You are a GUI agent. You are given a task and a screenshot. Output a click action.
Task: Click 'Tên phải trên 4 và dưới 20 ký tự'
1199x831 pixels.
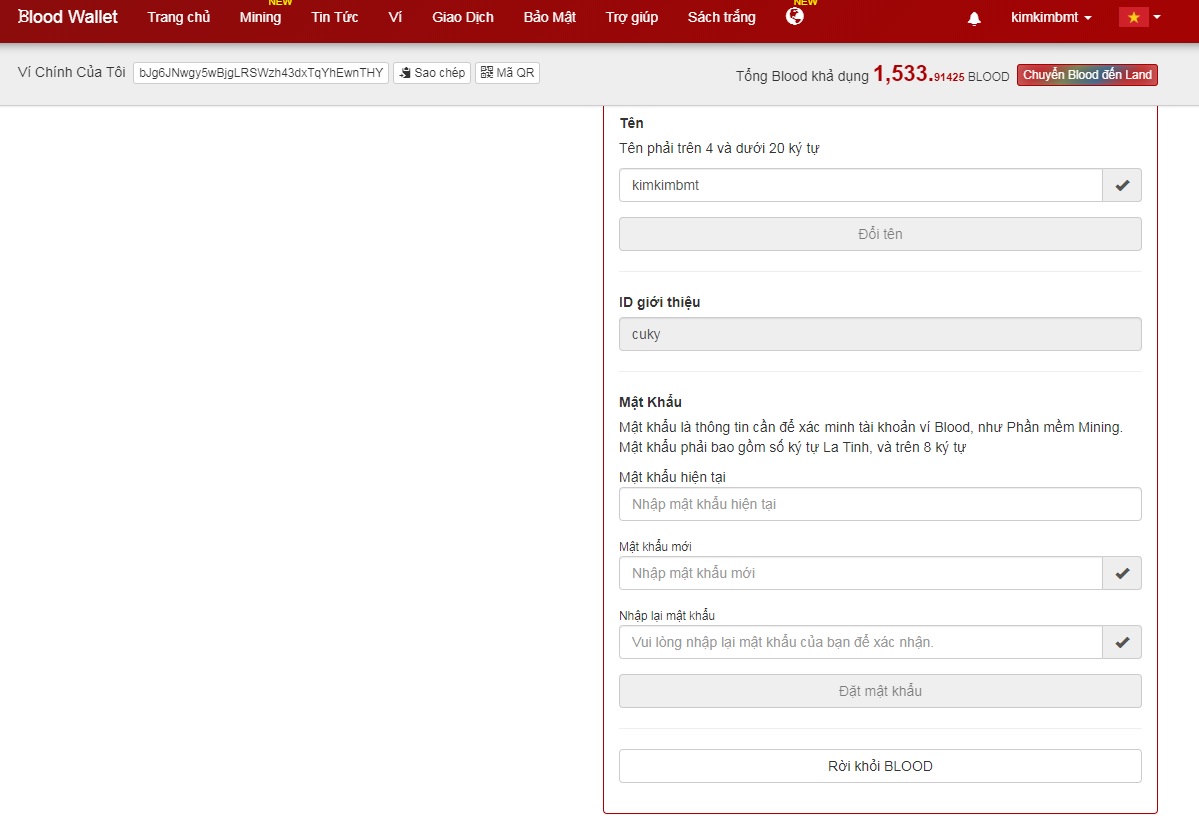tap(719, 148)
